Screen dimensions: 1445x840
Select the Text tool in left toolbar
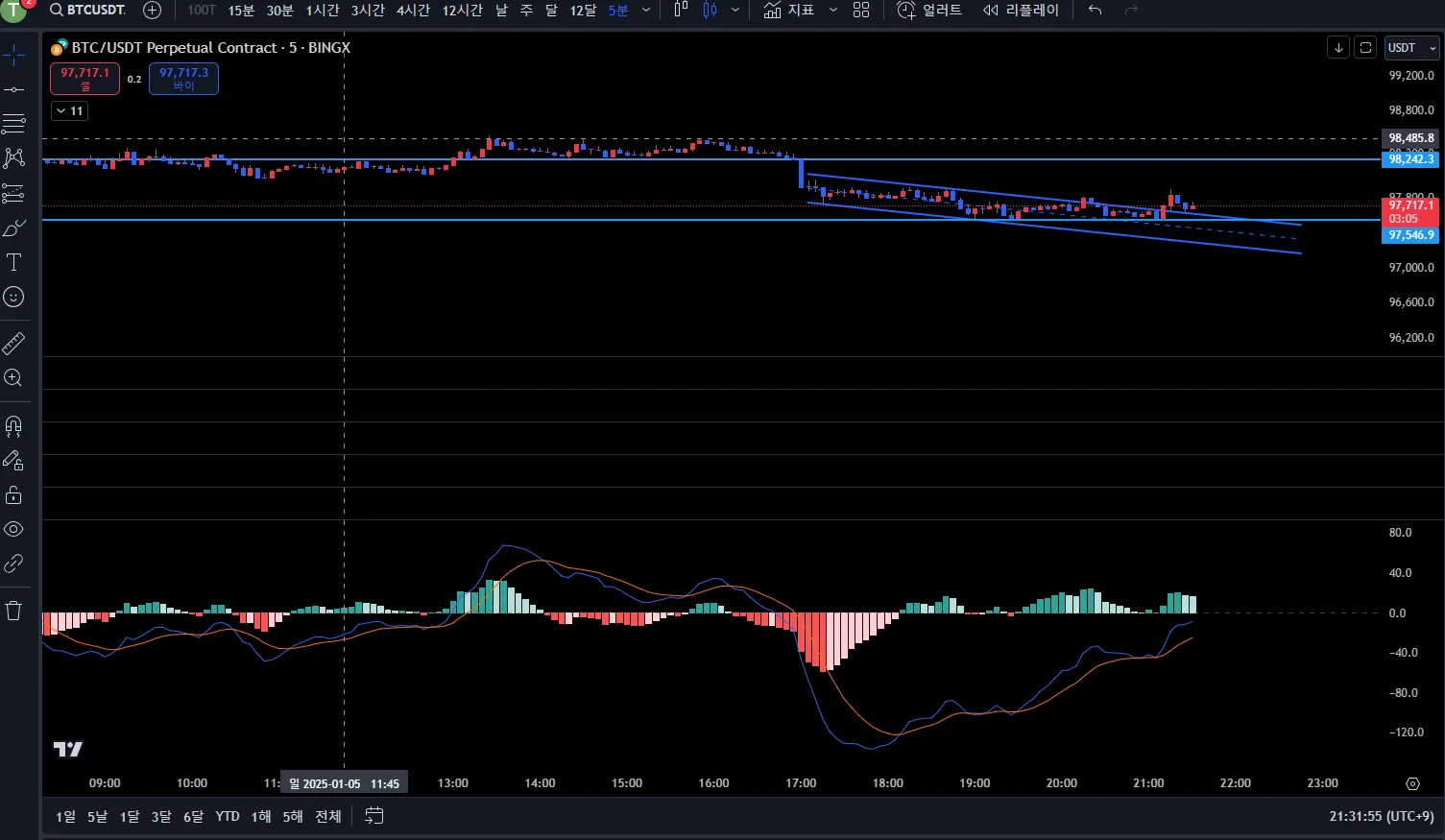pyautogui.click(x=13, y=262)
